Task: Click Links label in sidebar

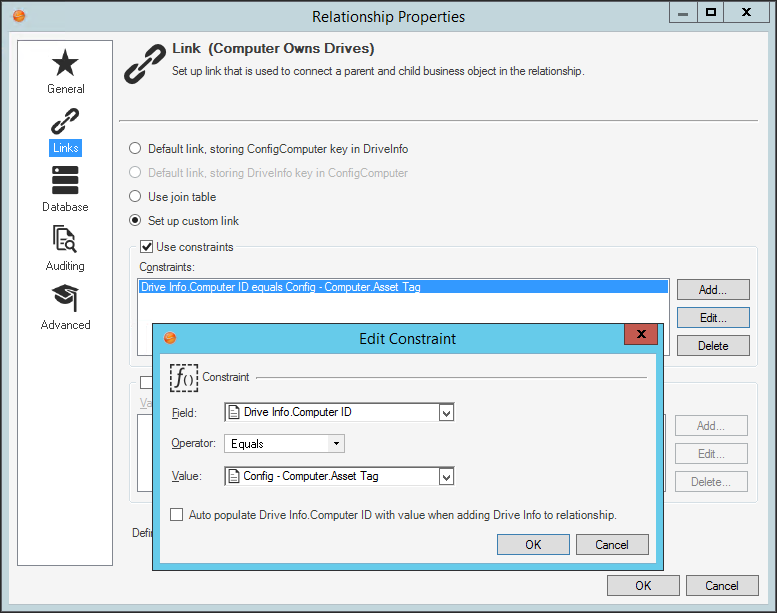Action: pos(65,148)
